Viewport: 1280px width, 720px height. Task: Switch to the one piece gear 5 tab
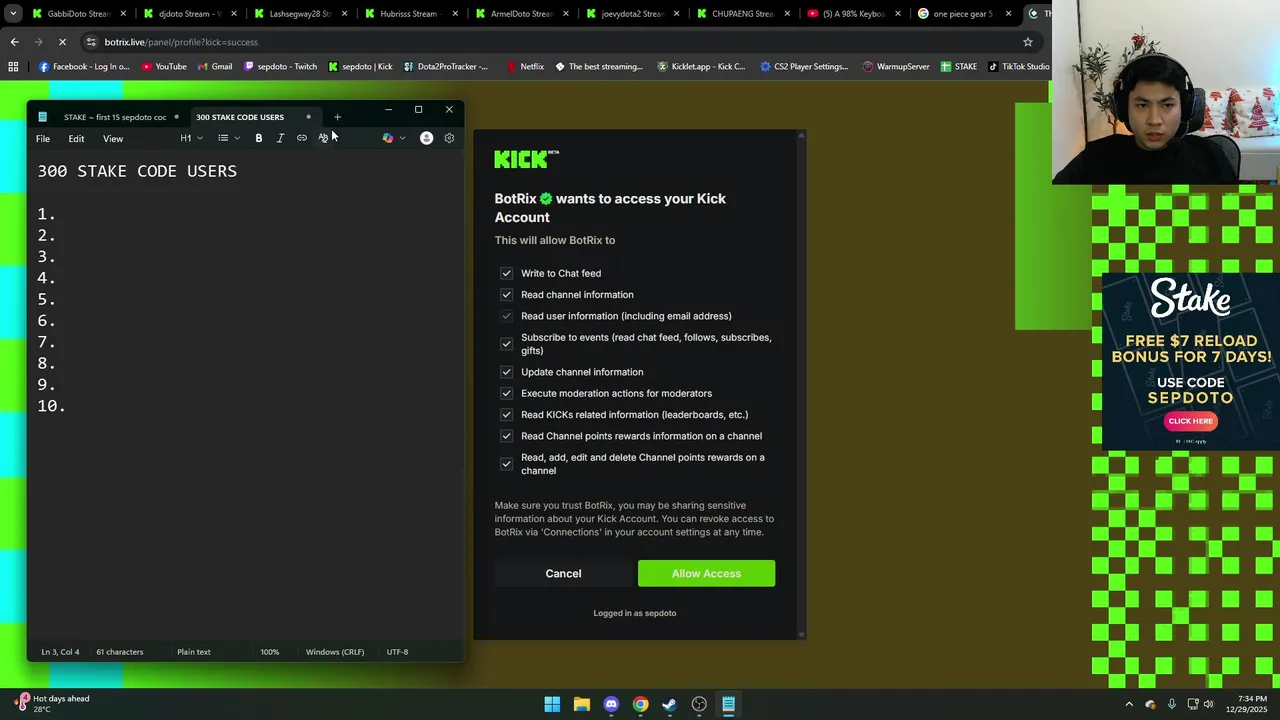[x=962, y=14]
